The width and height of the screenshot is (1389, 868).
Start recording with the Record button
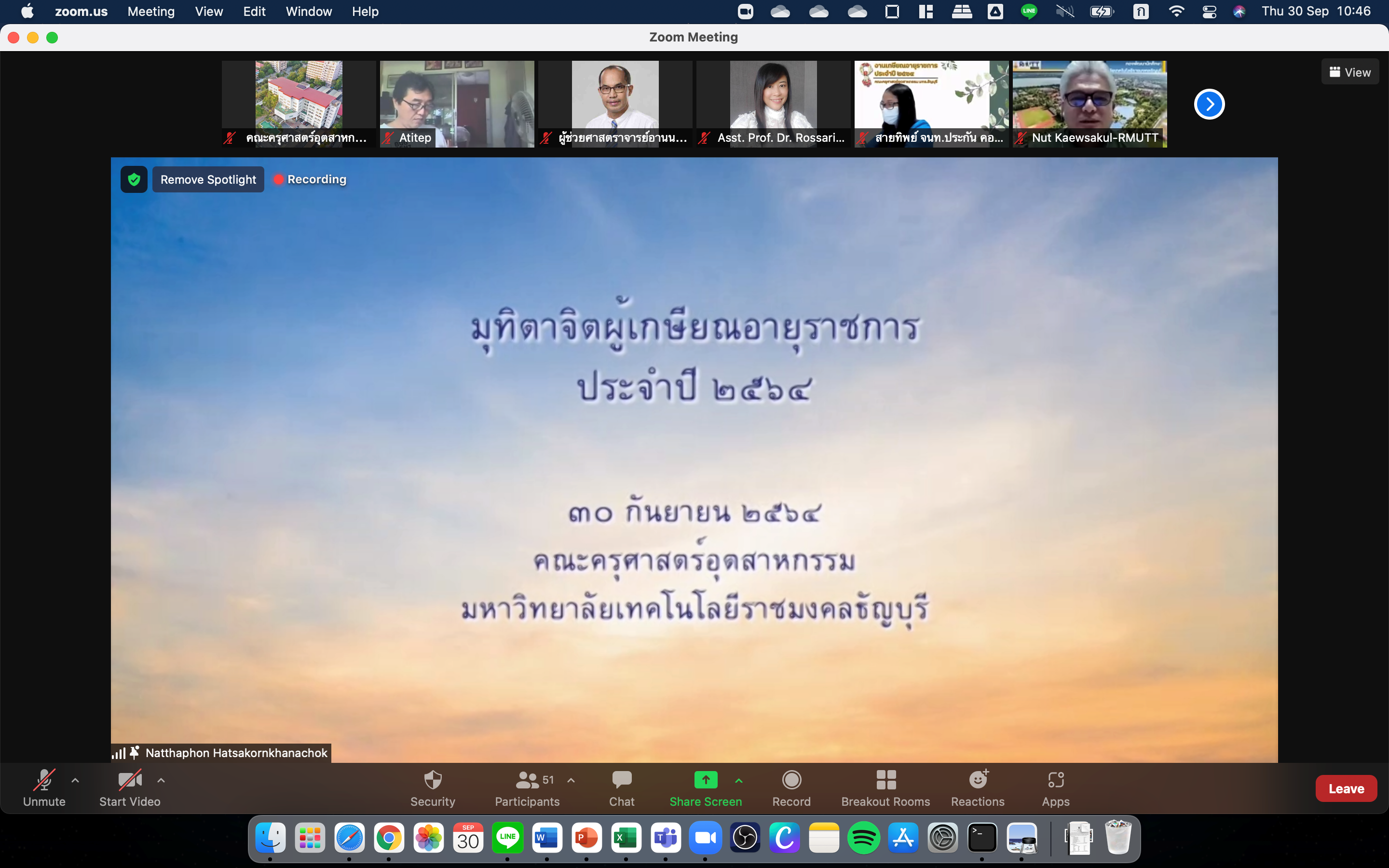pyautogui.click(x=791, y=789)
